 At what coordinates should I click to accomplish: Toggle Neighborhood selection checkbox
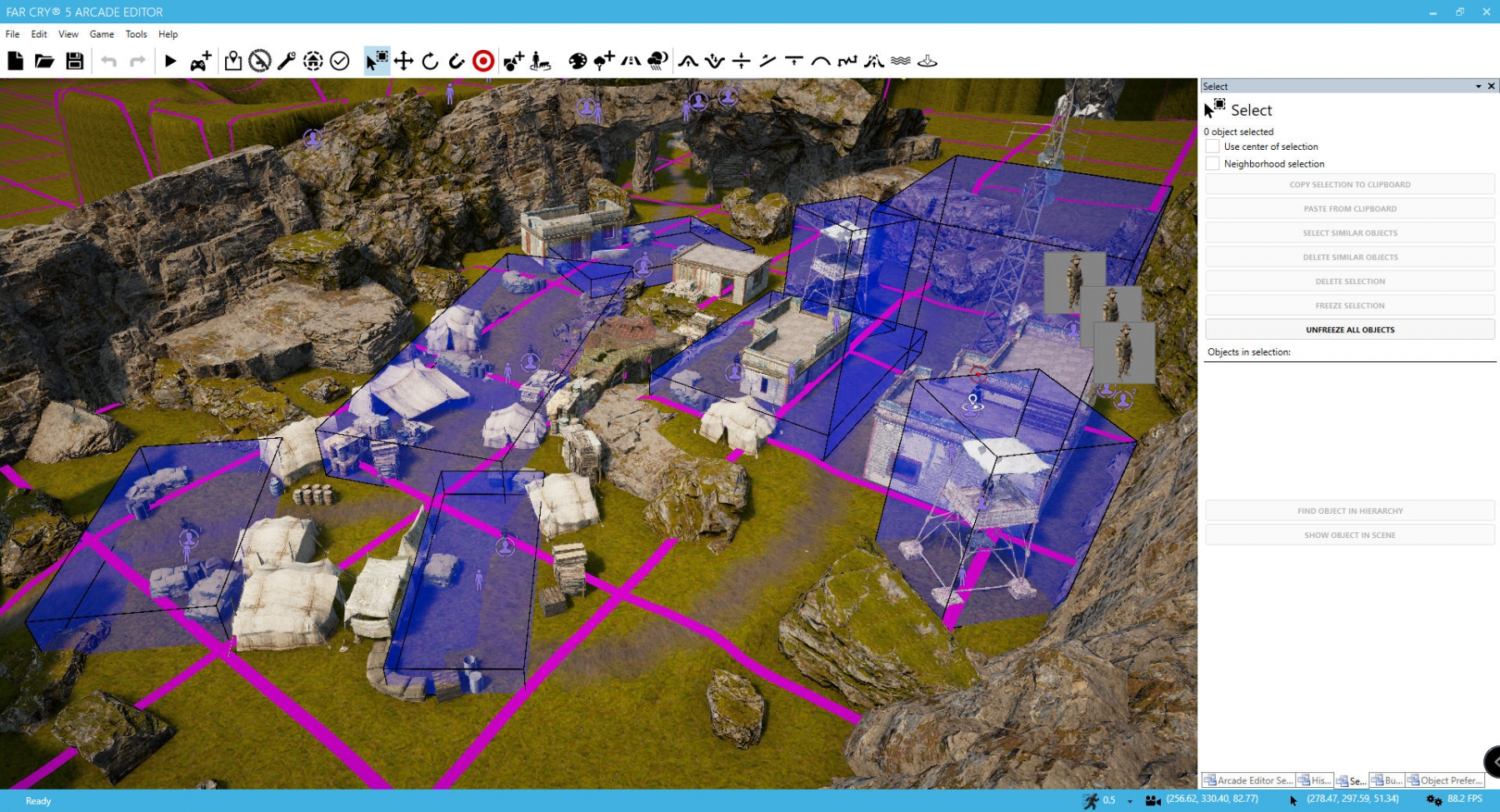click(1212, 164)
